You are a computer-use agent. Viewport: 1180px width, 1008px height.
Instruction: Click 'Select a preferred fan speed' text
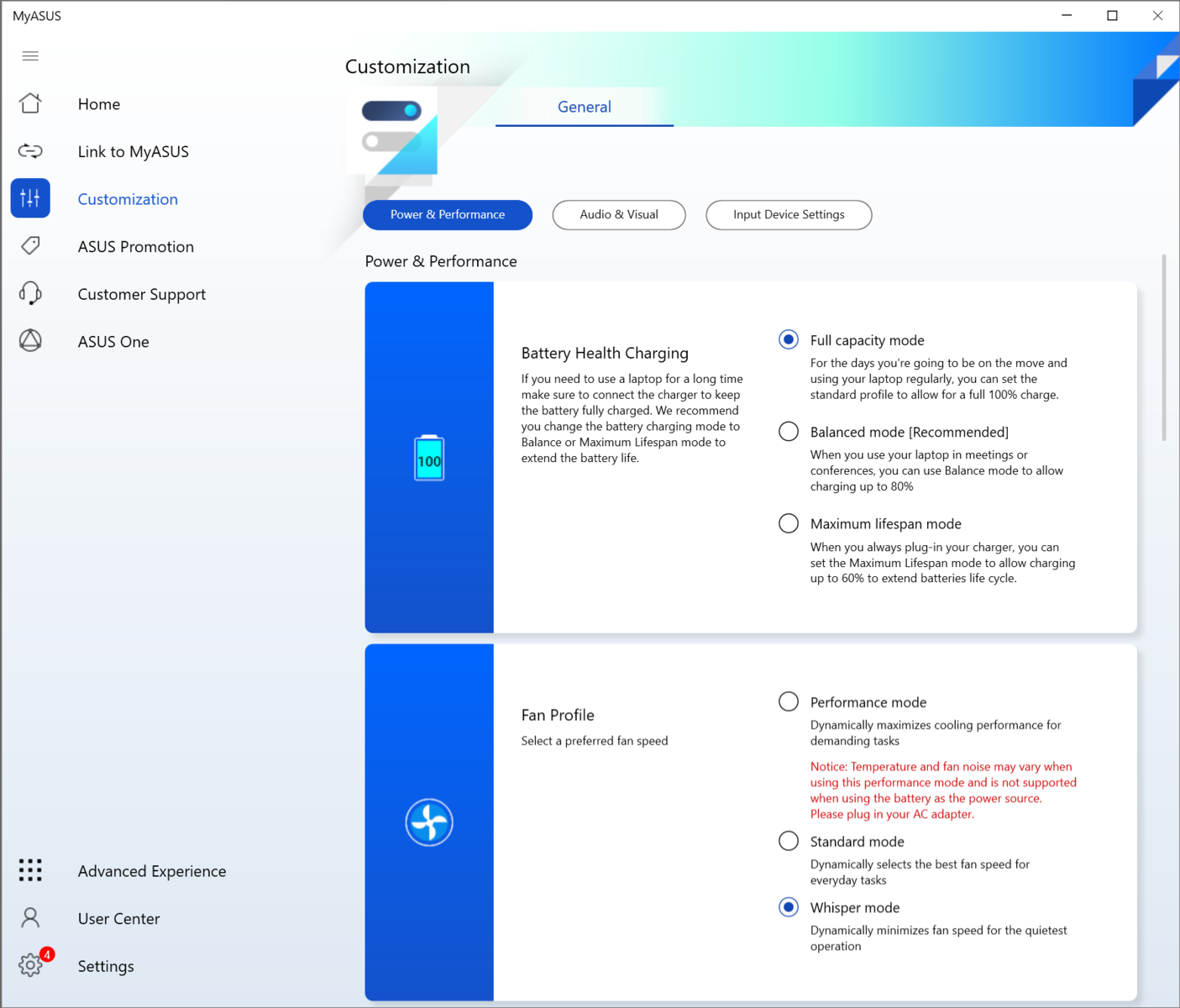click(x=595, y=740)
